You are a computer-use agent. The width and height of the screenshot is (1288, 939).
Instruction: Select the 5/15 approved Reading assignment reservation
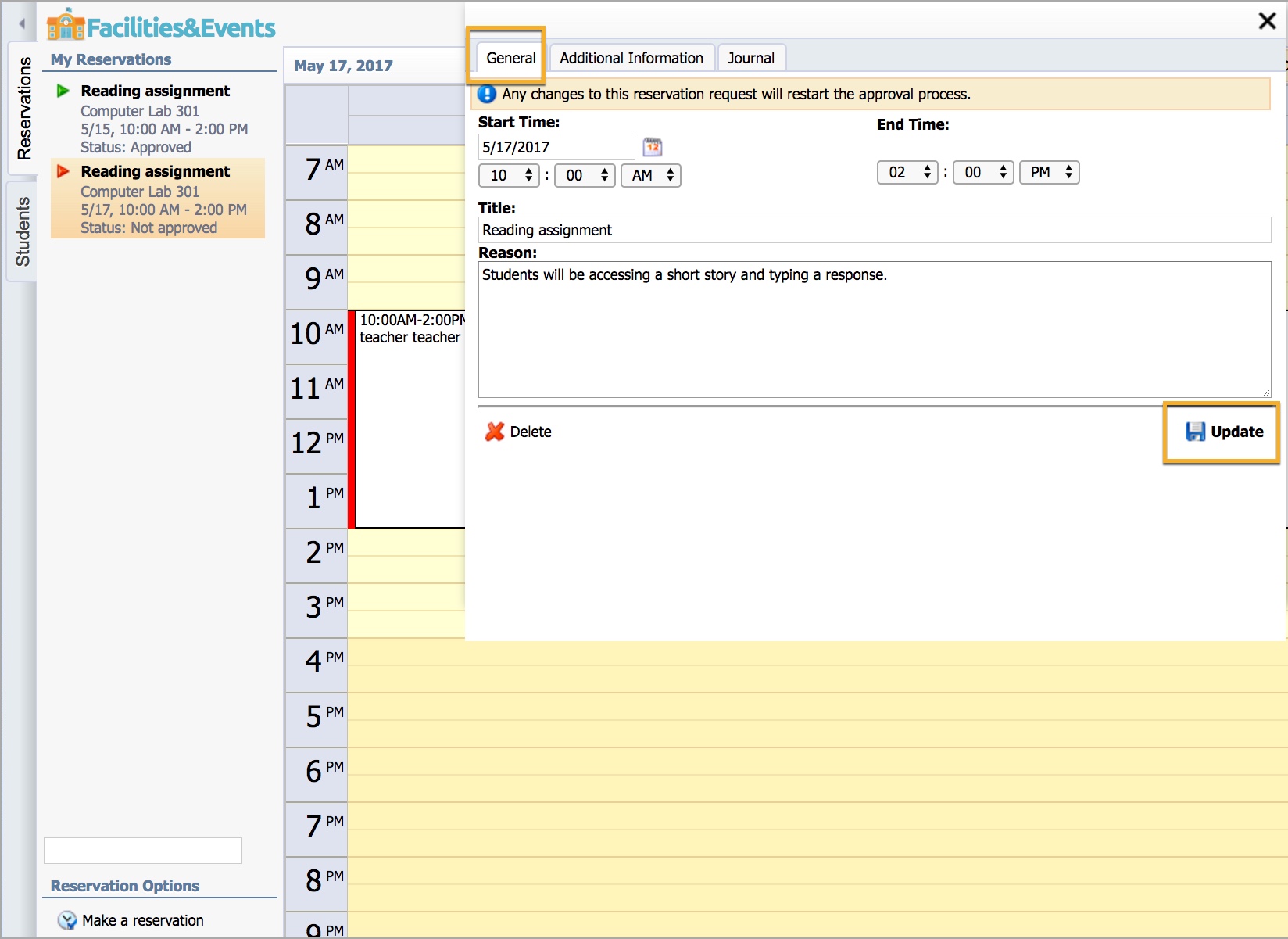[x=158, y=118]
